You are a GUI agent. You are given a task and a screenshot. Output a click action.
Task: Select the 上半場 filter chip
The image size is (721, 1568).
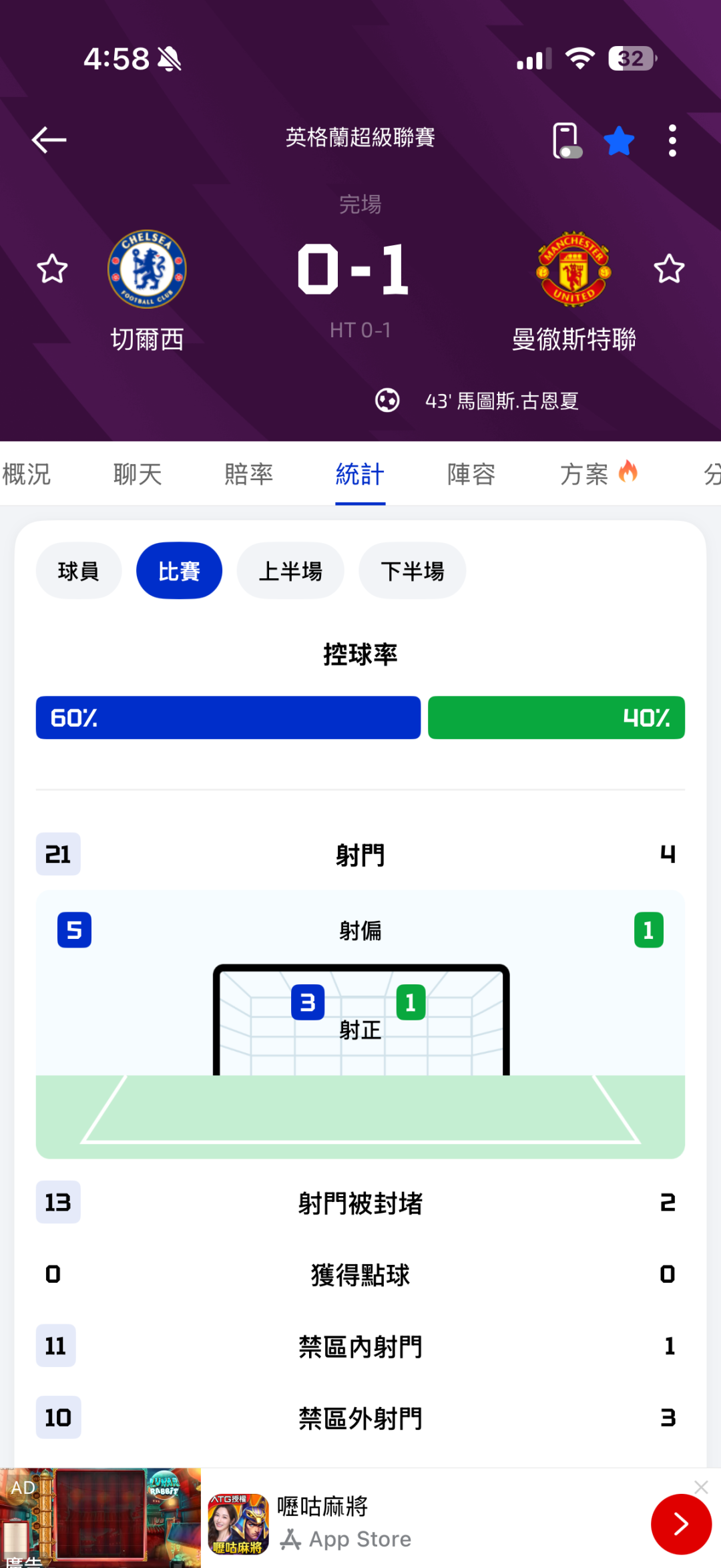pyautogui.click(x=290, y=571)
